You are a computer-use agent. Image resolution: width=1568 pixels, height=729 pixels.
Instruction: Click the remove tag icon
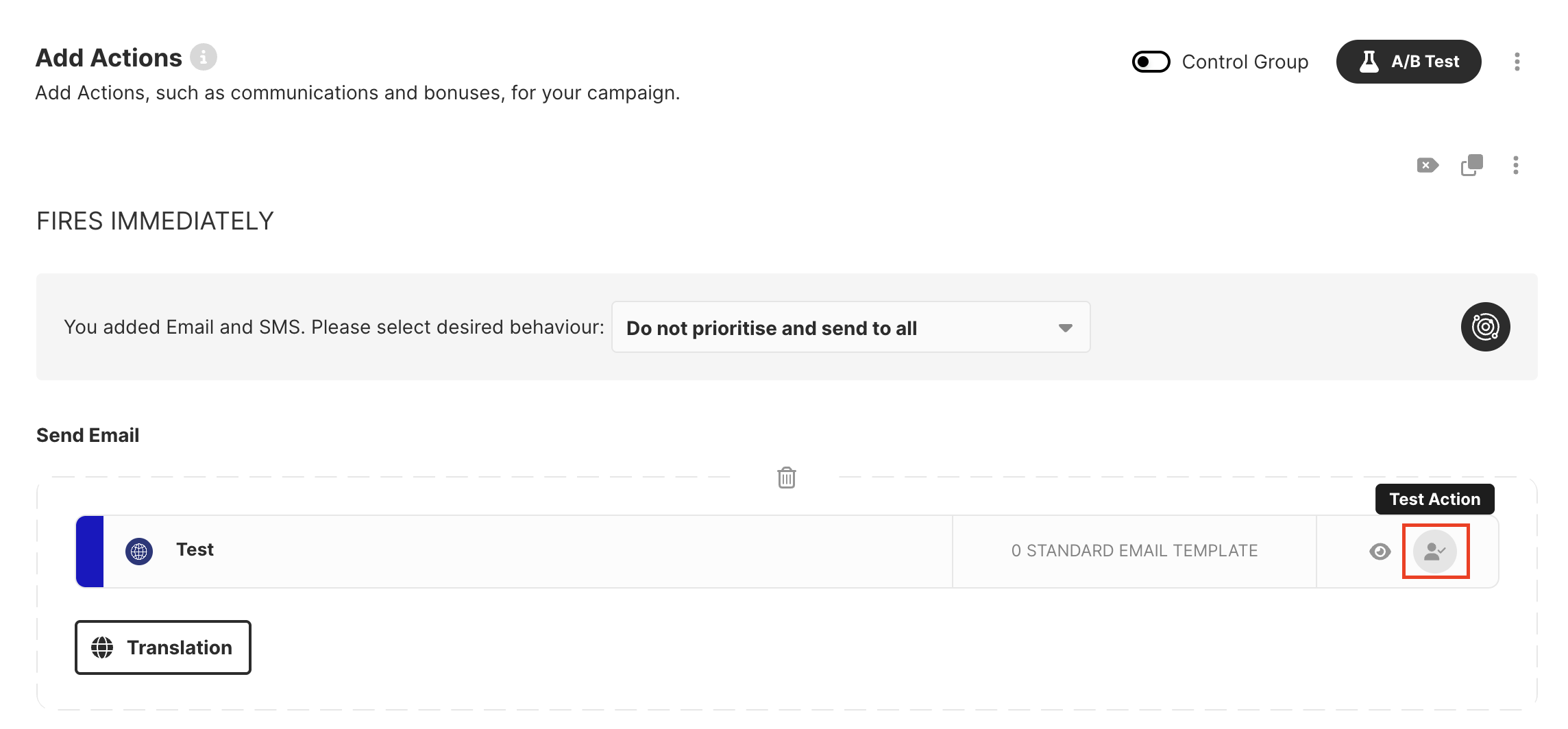coord(1428,165)
